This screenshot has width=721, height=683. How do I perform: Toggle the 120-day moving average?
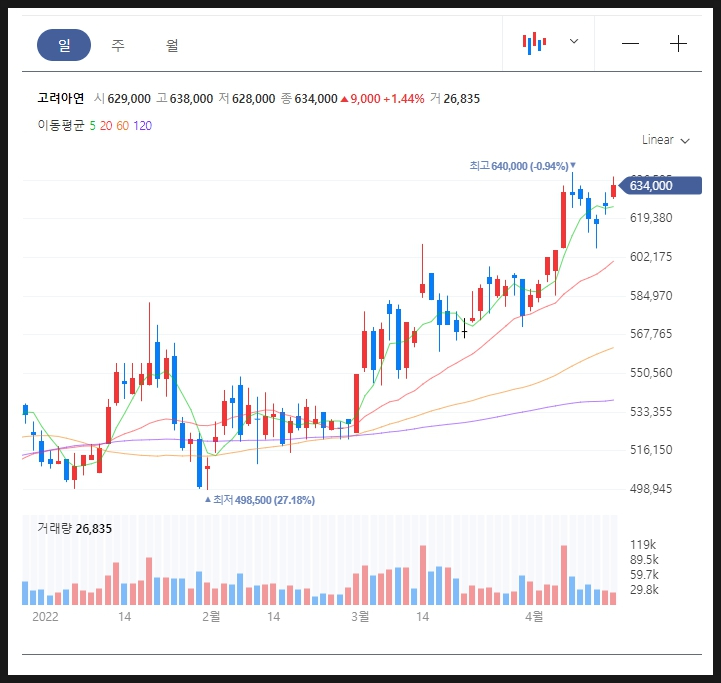pos(143,126)
